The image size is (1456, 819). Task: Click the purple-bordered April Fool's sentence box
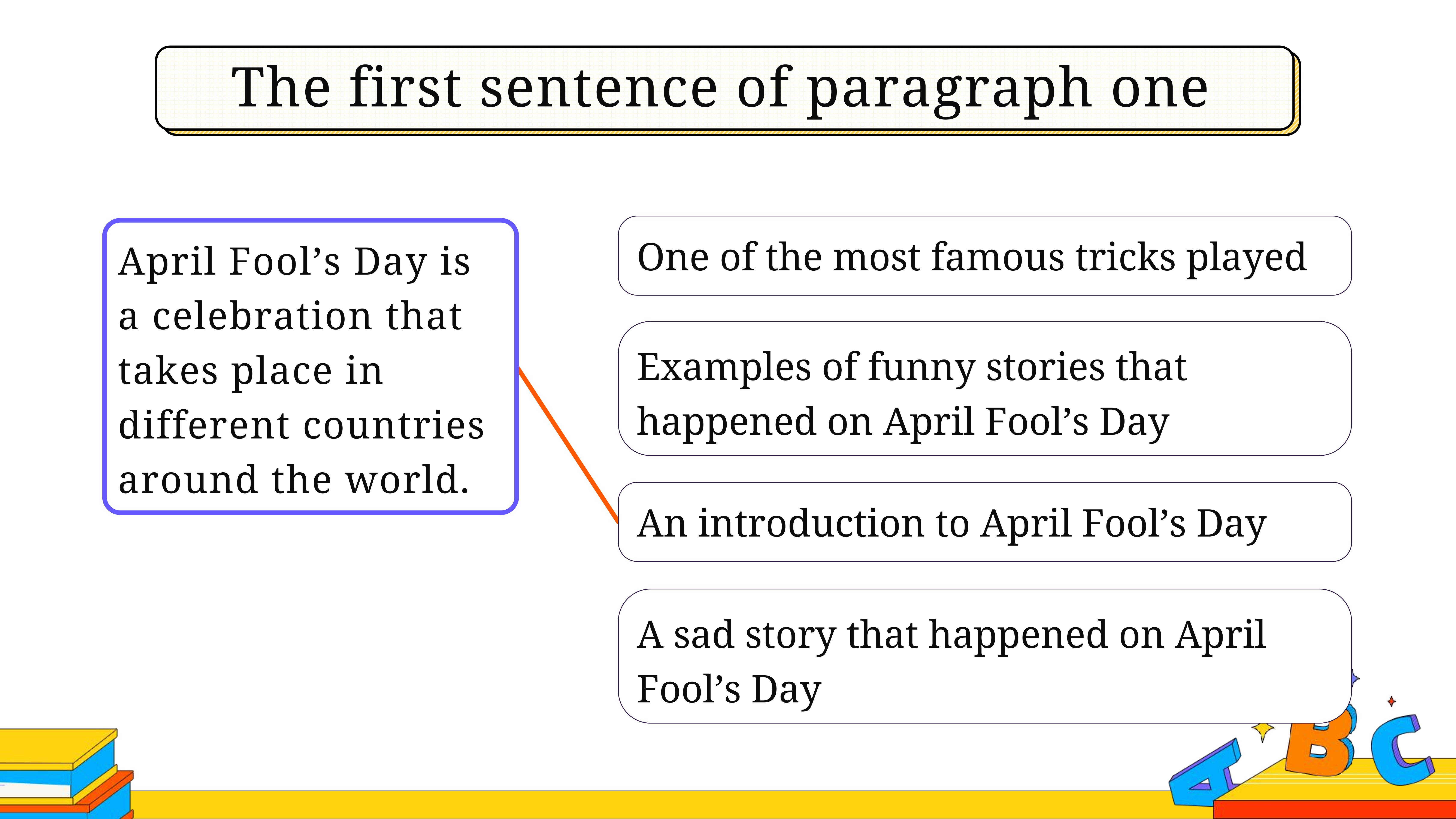(x=310, y=366)
